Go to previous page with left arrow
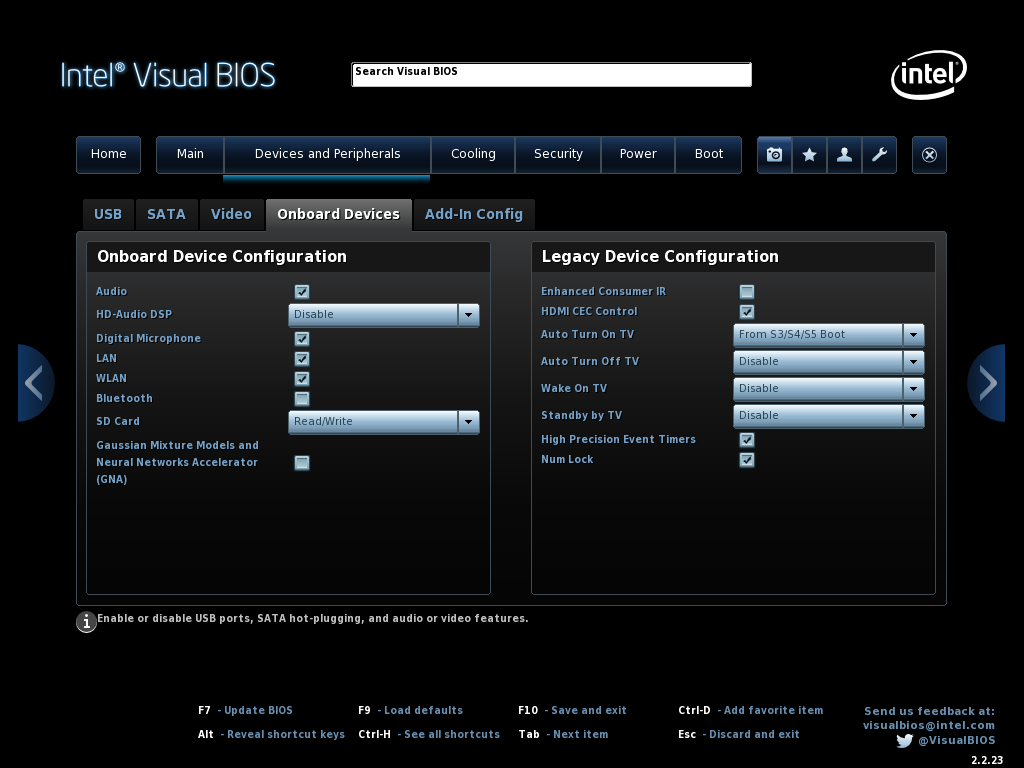This screenshot has width=1024, height=768. pyautogui.click(x=35, y=383)
